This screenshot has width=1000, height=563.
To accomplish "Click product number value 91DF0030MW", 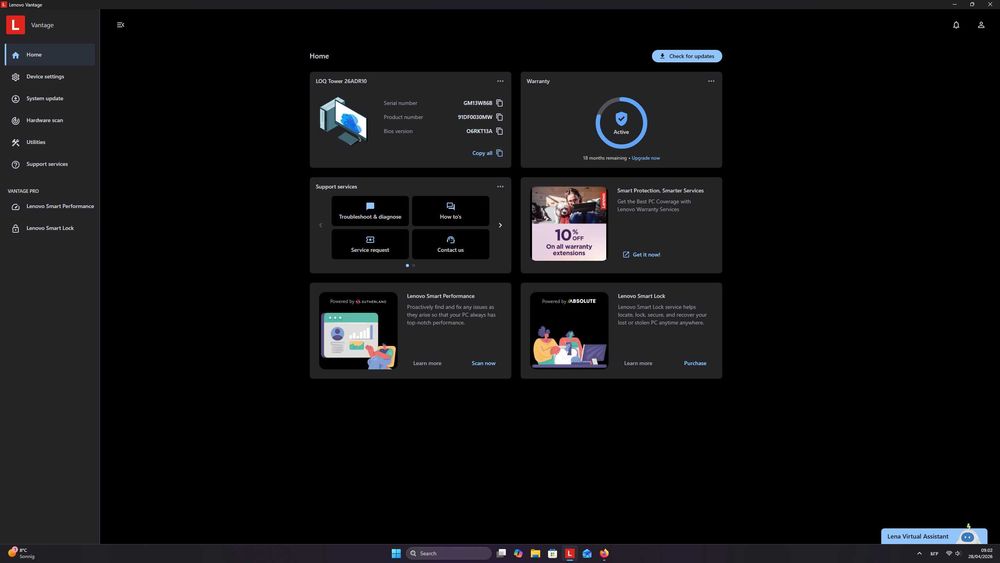I will pyautogui.click(x=475, y=117).
